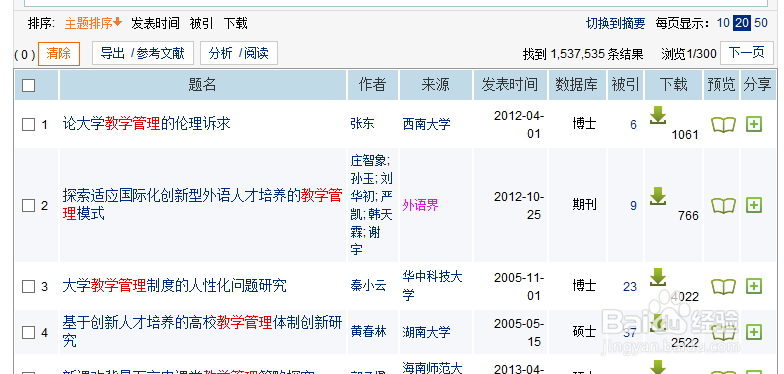Image resolution: width=784 pixels, height=374 pixels.
Task: Open preview for the 外语界 article
Action: point(724,205)
